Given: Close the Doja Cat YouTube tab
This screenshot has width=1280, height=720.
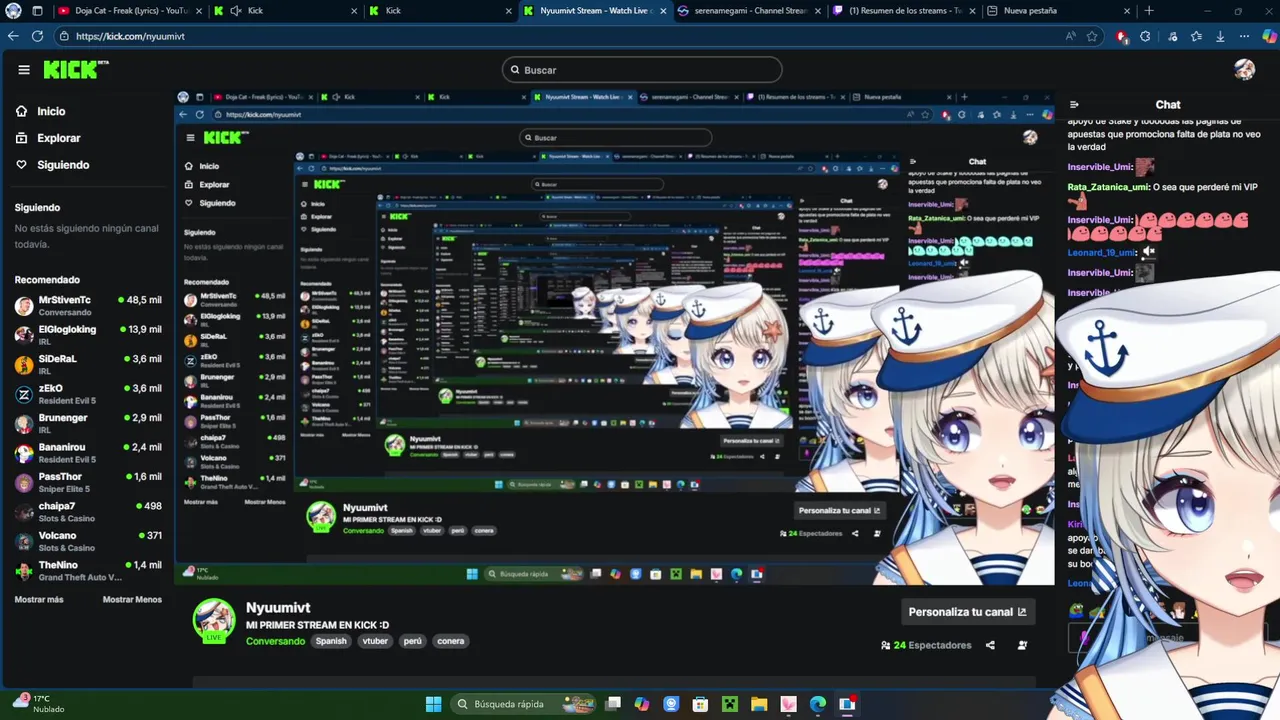Looking at the screenshot, I should [x=197, y=11].
